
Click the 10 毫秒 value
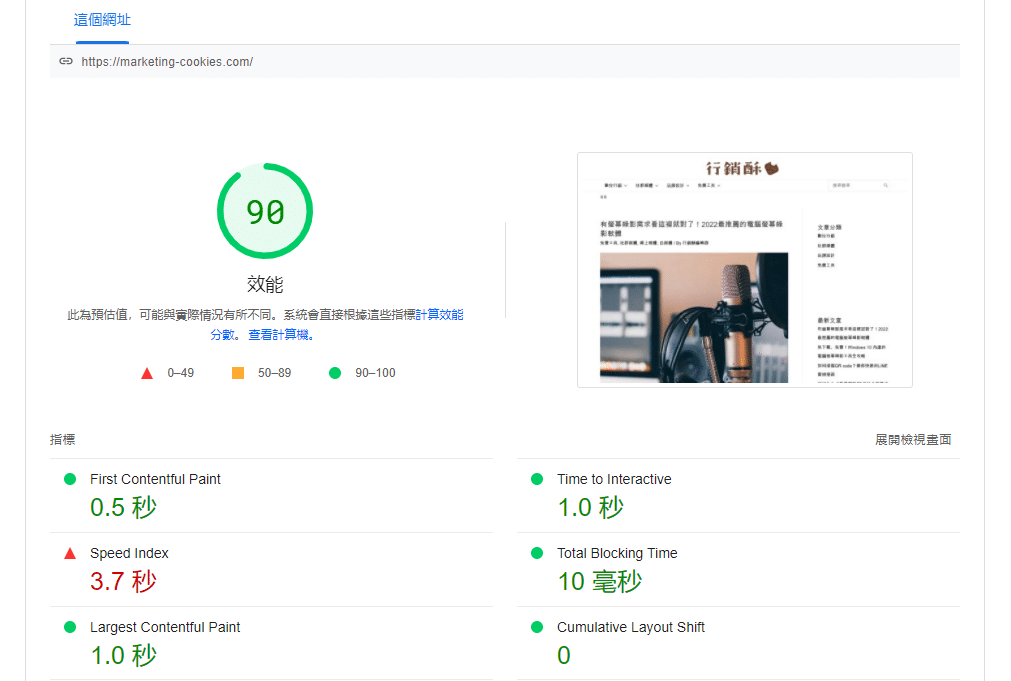click(600, 582)
